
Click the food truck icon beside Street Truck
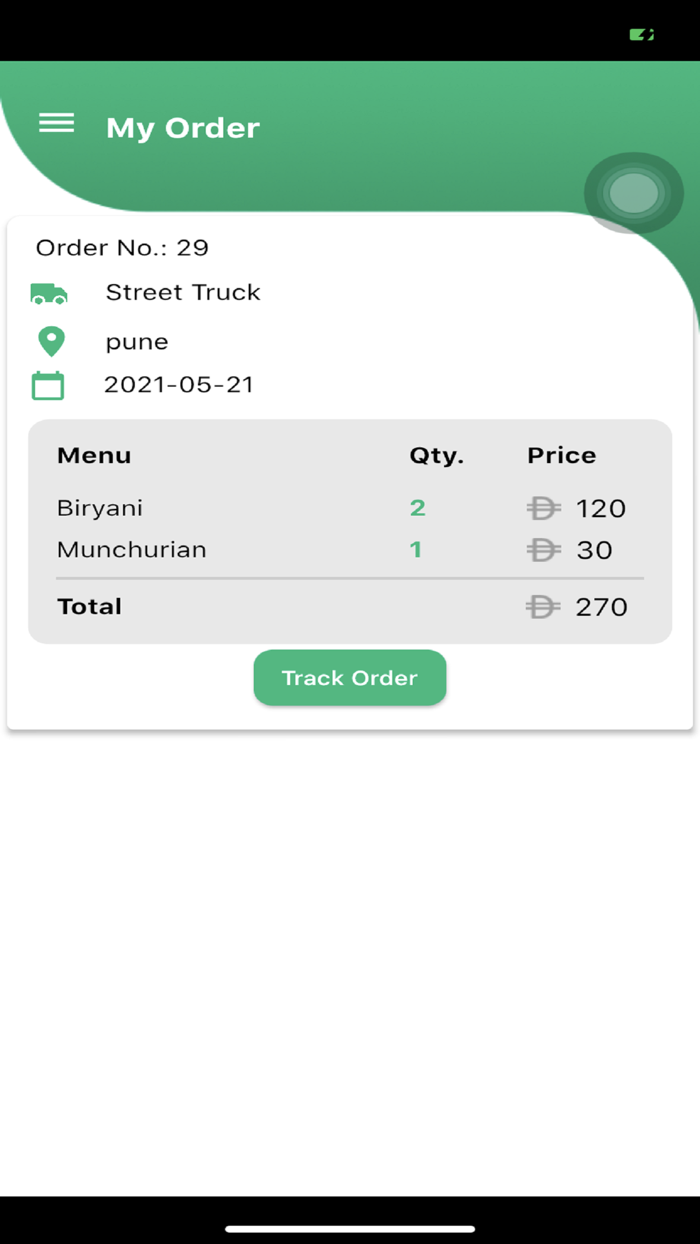tap(47, 293)
